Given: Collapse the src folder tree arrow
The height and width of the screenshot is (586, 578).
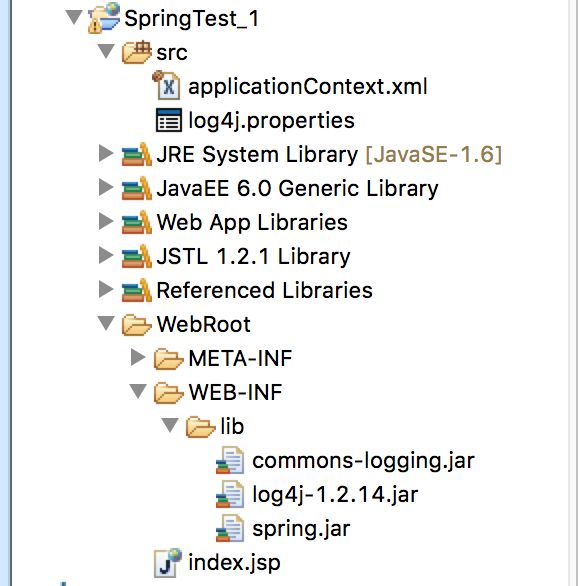Looking at the screenshot, I should (x=106, y=51).
